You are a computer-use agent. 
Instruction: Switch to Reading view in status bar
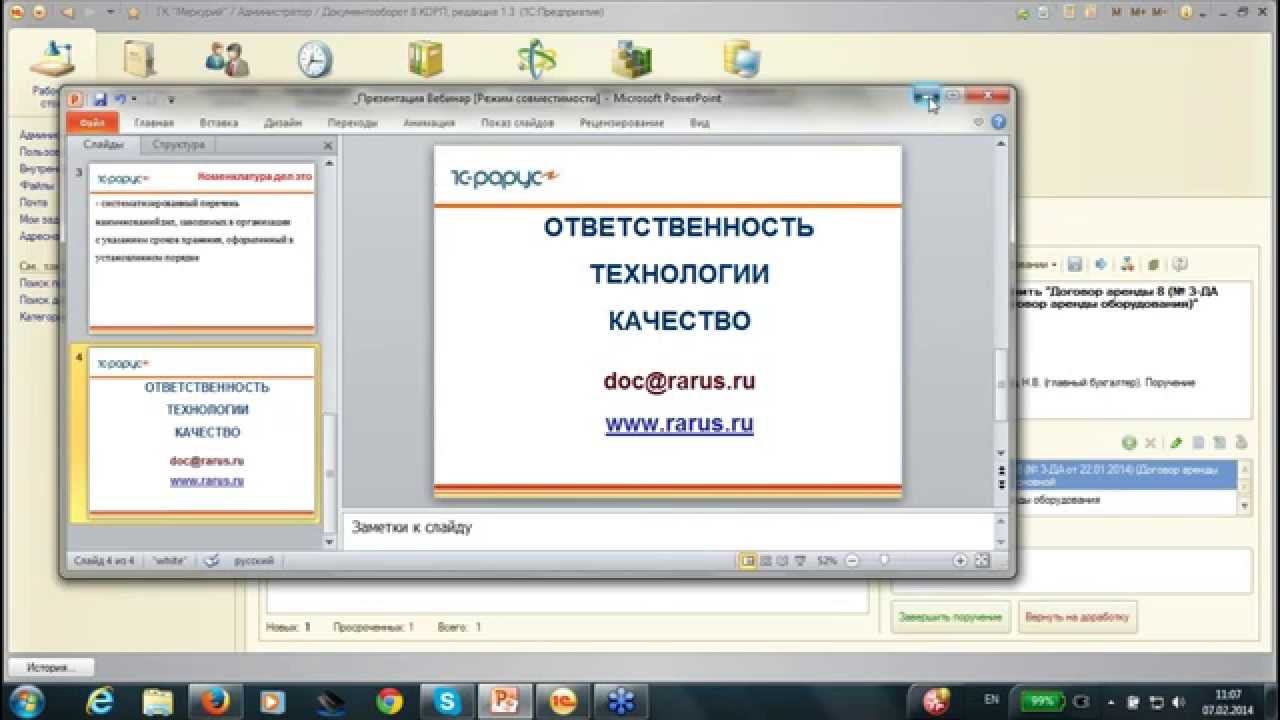782,561
